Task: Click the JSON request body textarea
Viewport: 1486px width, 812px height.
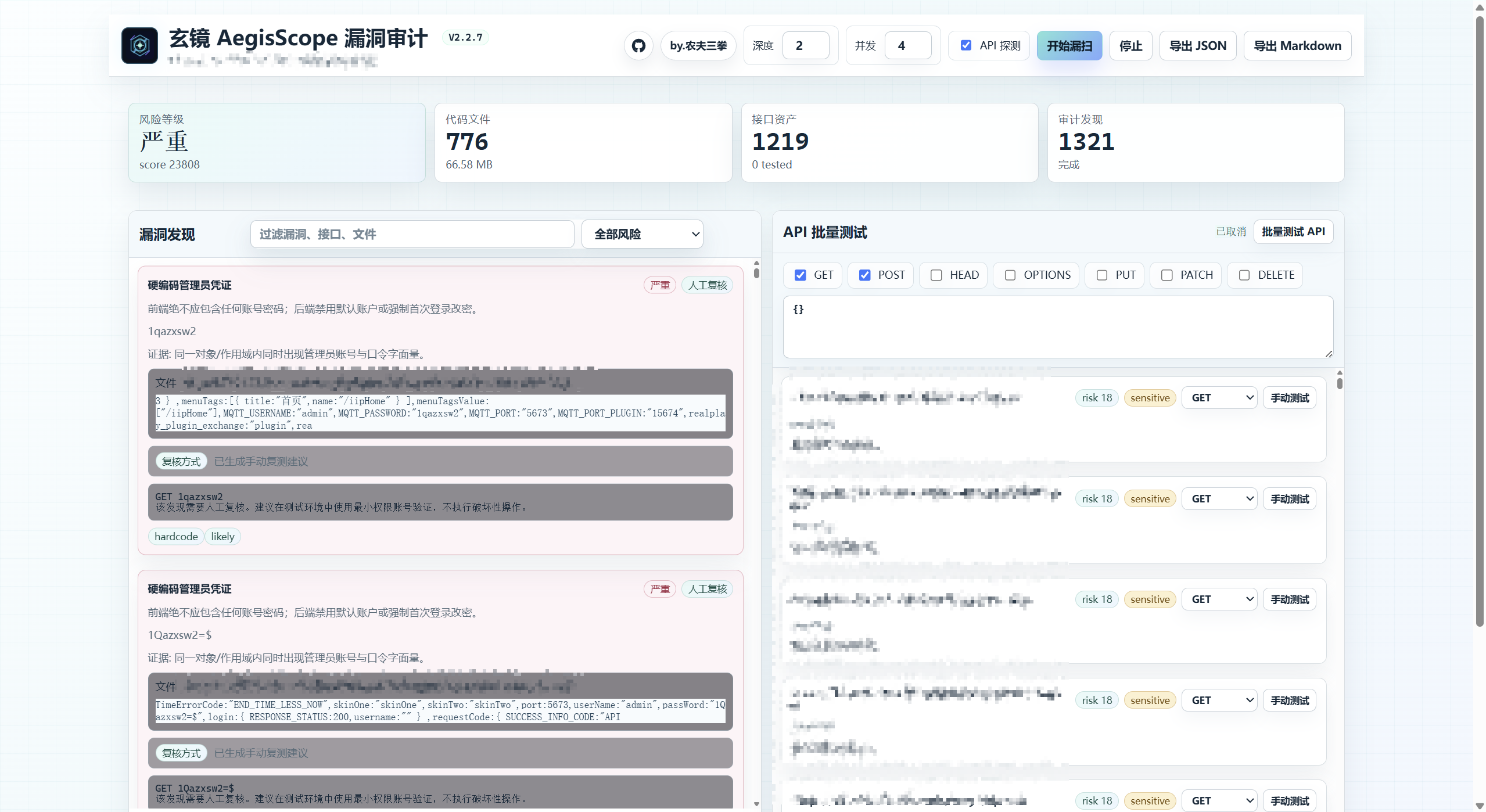Action: pyautogui.click(x=1058, y=327)
